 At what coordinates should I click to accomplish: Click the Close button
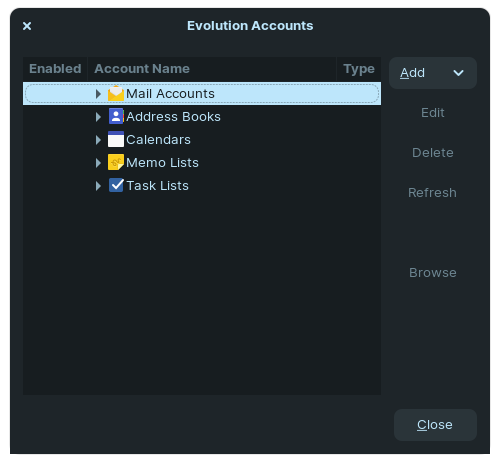[x=435, y=425]
